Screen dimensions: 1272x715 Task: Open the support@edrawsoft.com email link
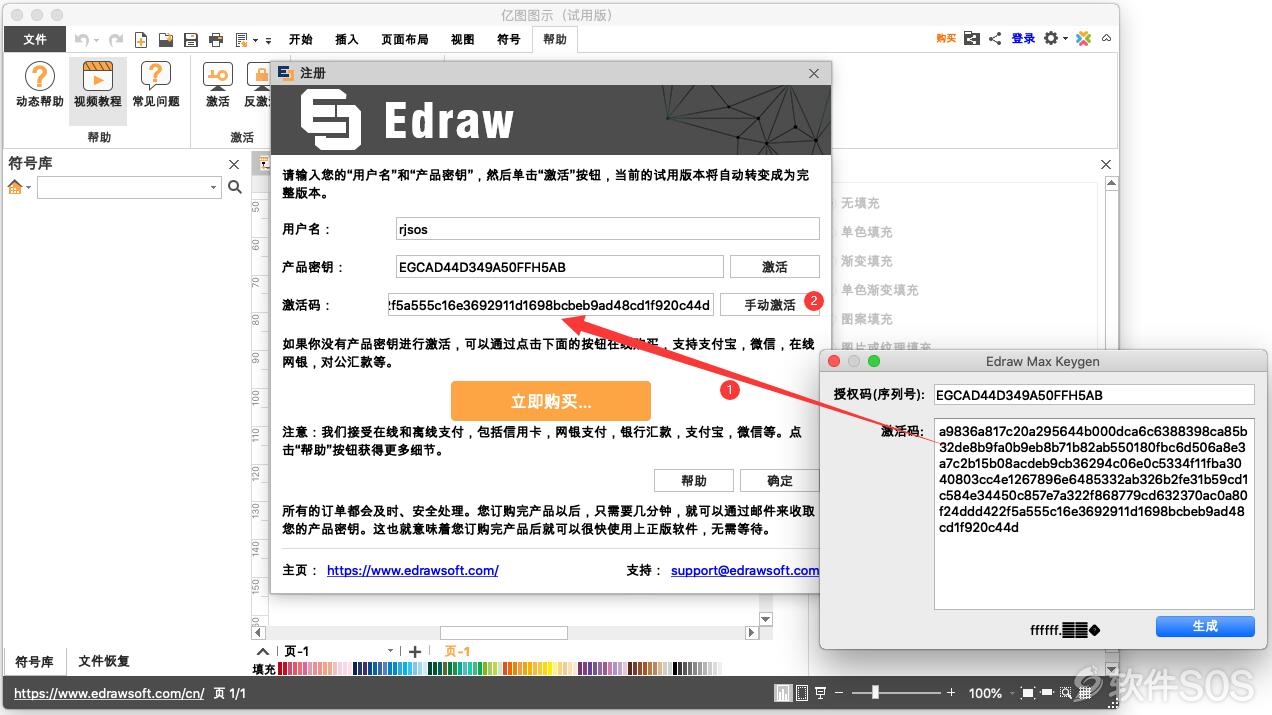coord(745,570)
